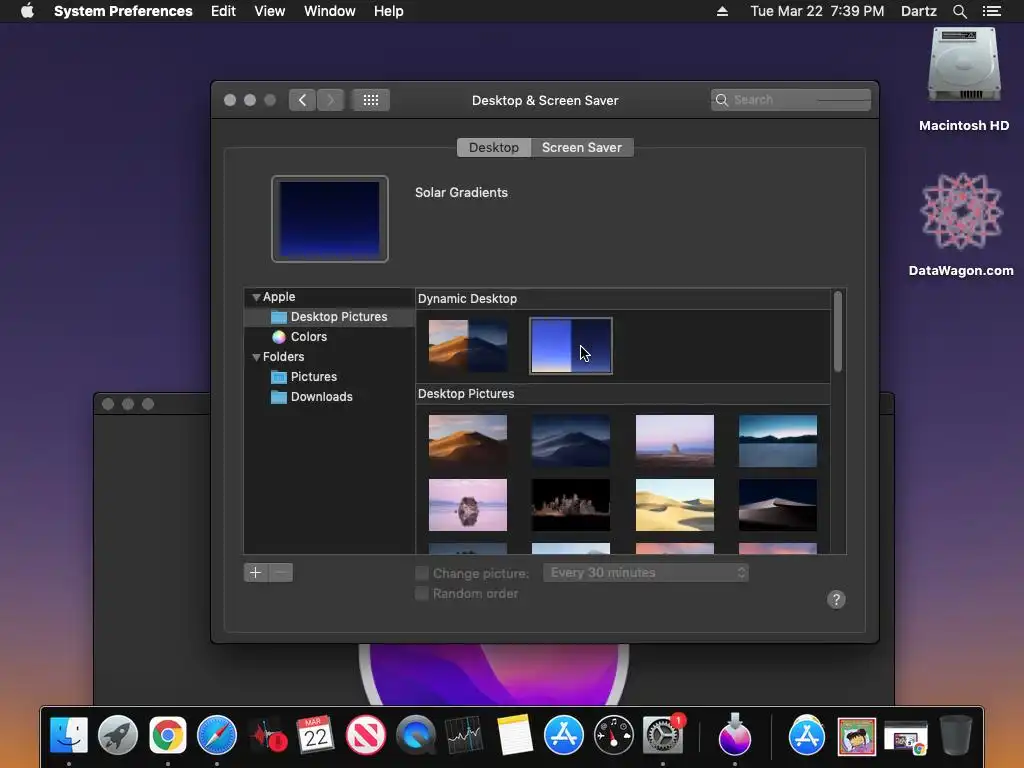Click the date and time in menu bar
This screenshot has height=768, width=1024.
coord(817,11)
